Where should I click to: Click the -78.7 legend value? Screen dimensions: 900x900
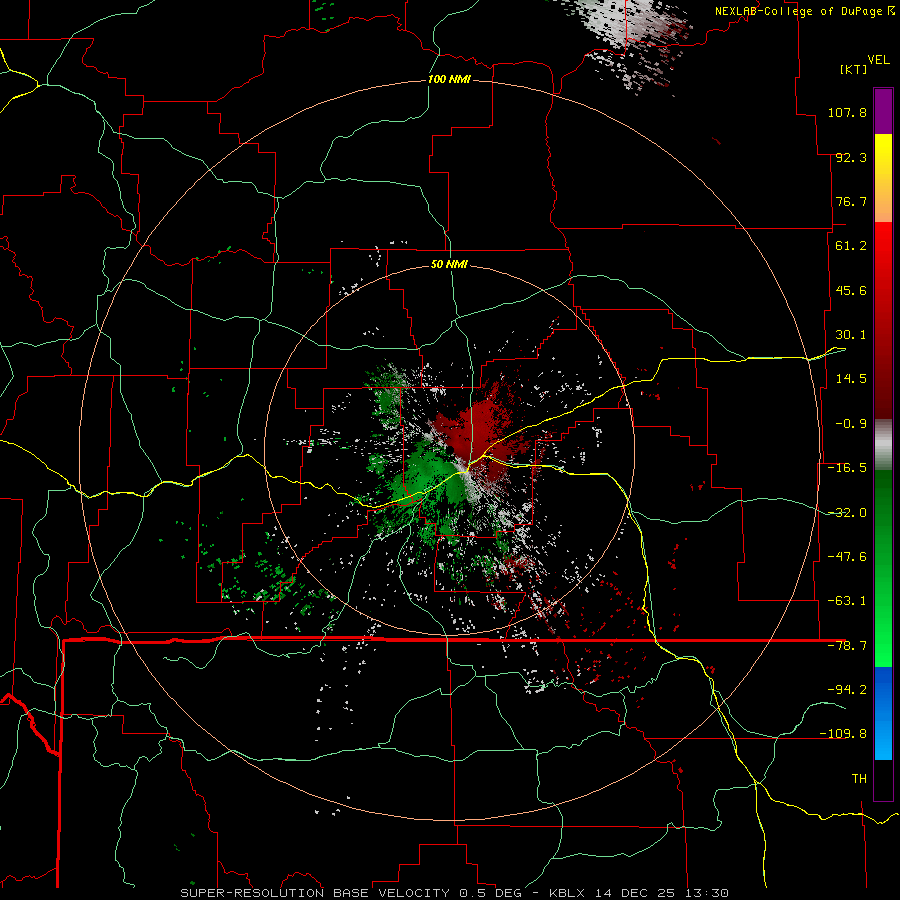click(x=847, y=646)
